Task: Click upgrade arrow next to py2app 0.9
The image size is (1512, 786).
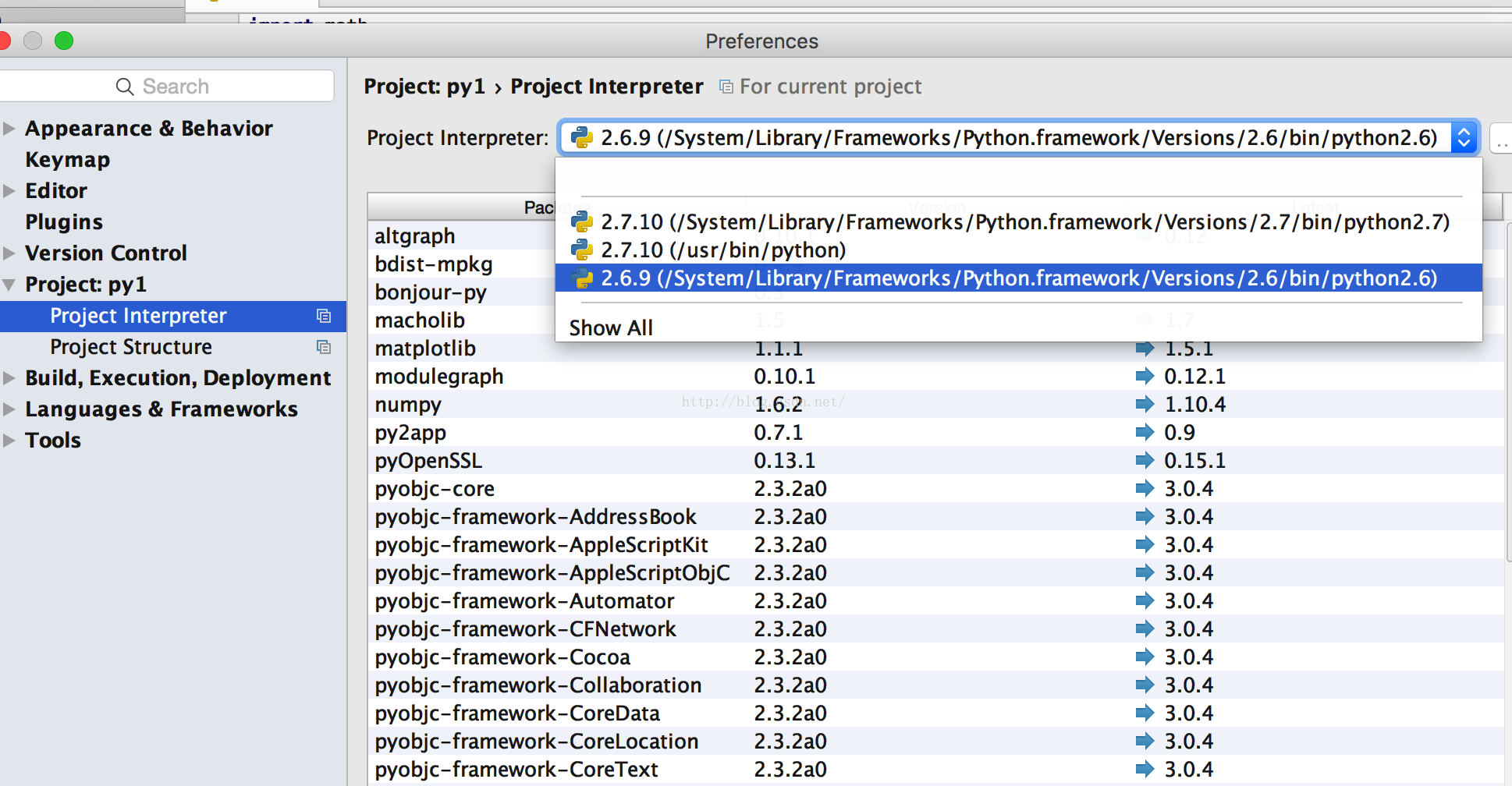Action: [1145, 432]
